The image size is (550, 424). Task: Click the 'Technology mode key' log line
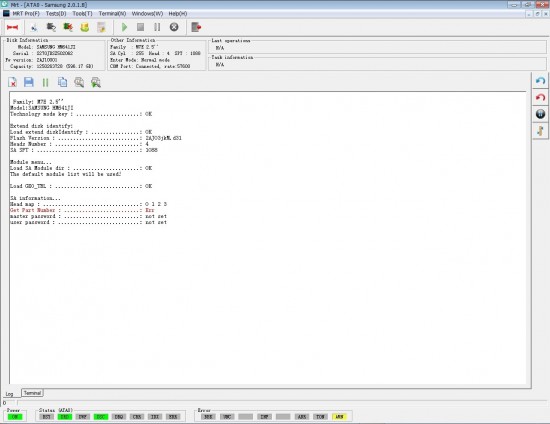(81, 114)
